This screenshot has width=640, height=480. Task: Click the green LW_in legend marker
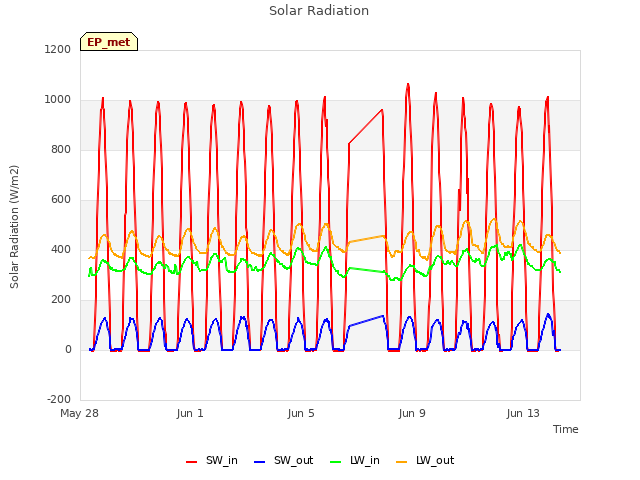coord(336,462)
